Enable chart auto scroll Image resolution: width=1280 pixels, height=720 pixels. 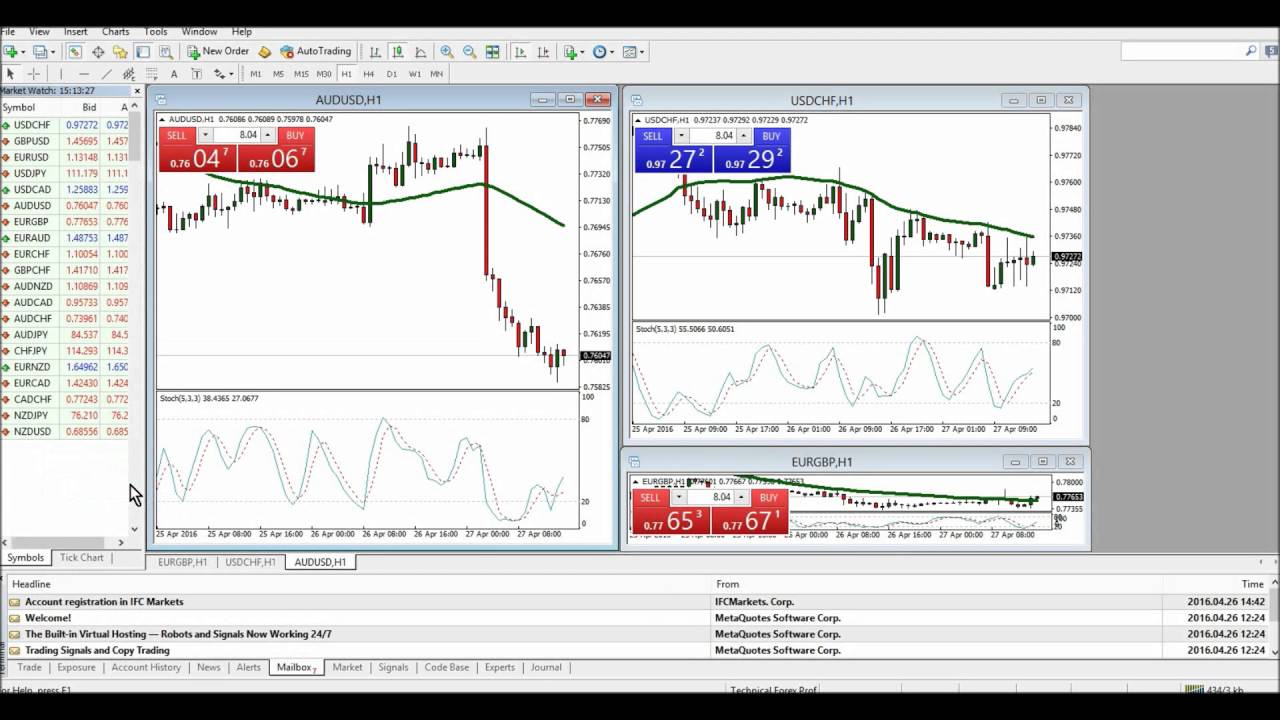pyautogui.click(x=521, y=51)
